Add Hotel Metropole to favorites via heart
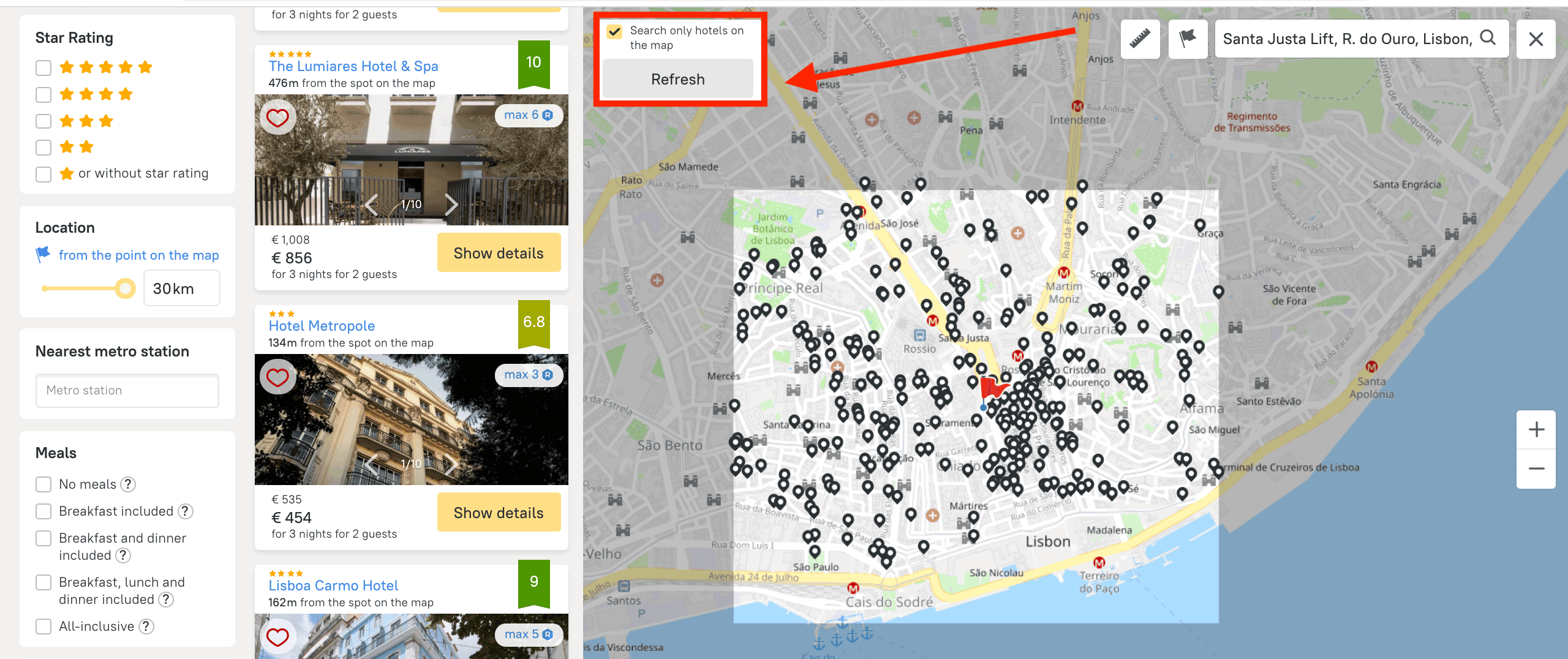This screenshot has width=1568, height=659. pyautogui.click(x=277, y=377)
